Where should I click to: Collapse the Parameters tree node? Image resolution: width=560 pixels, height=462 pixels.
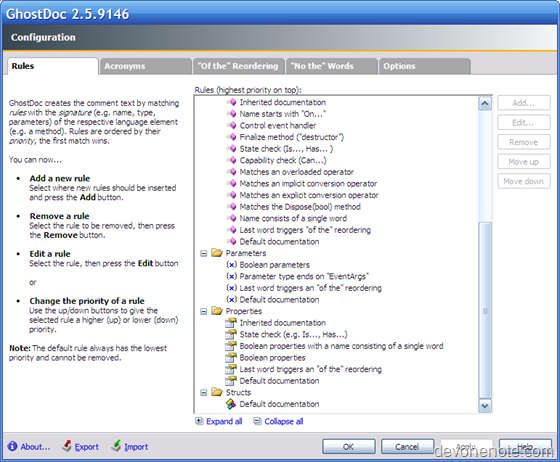coord(204,253)
